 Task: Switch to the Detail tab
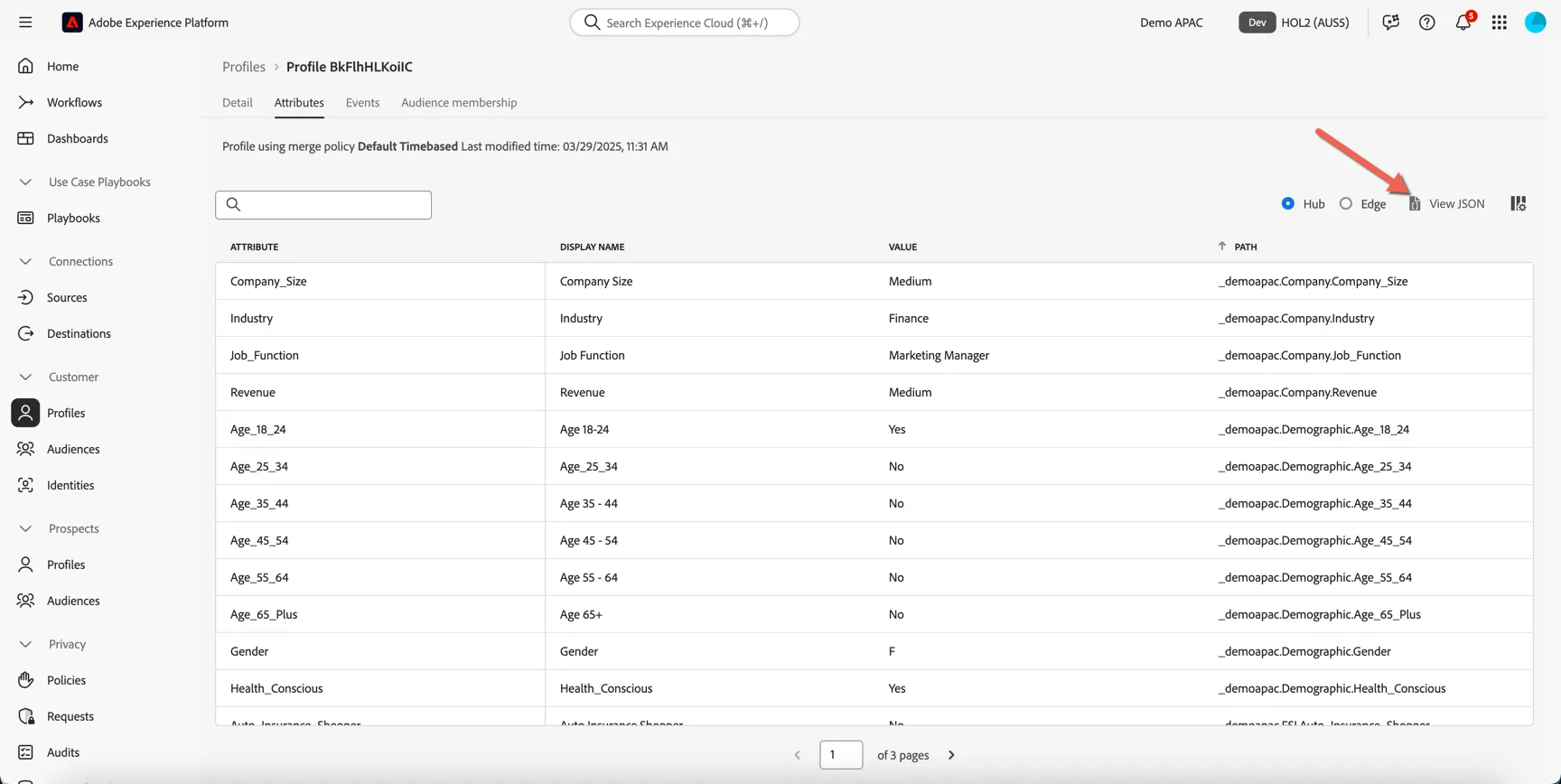coord(238,103)
